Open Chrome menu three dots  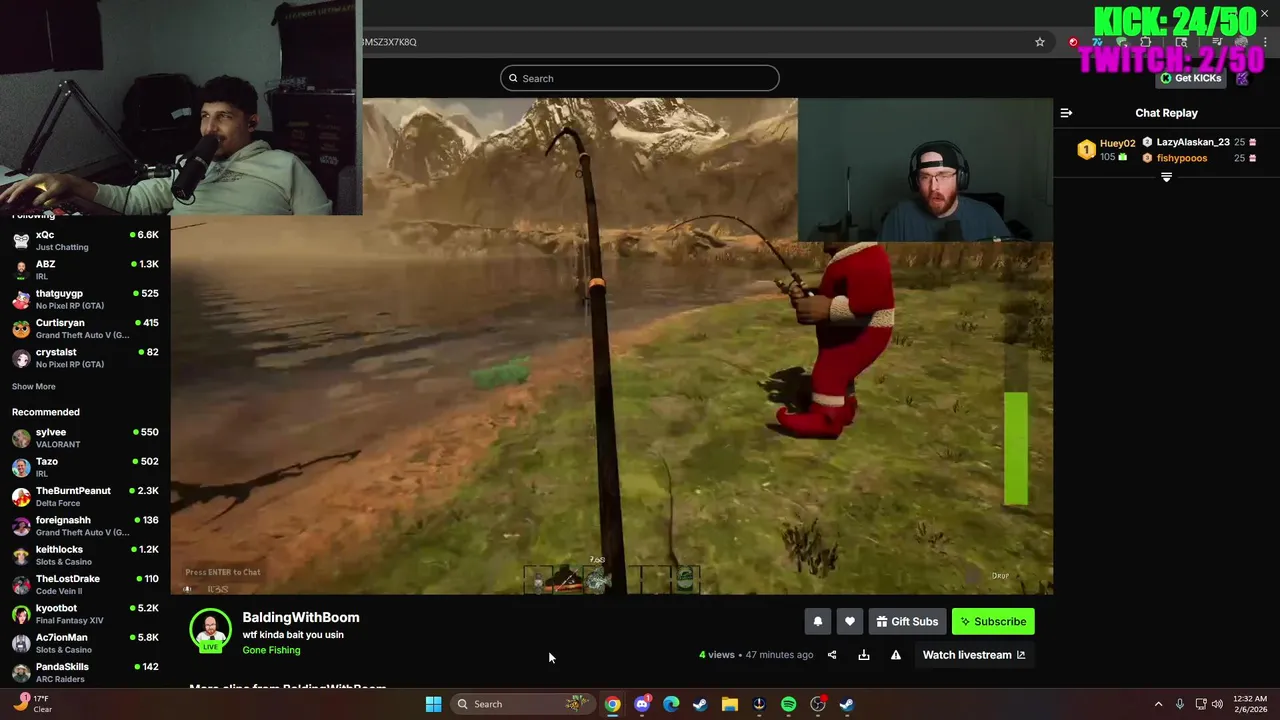pyautogui.click(x=1265, y=42)
